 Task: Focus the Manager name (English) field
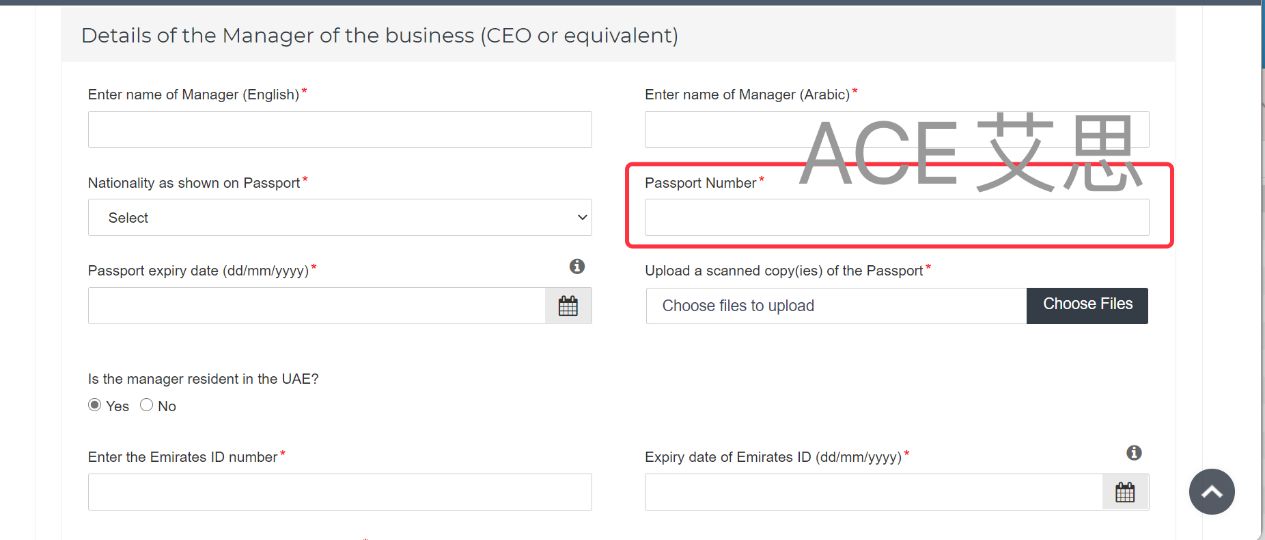point(340,130)
